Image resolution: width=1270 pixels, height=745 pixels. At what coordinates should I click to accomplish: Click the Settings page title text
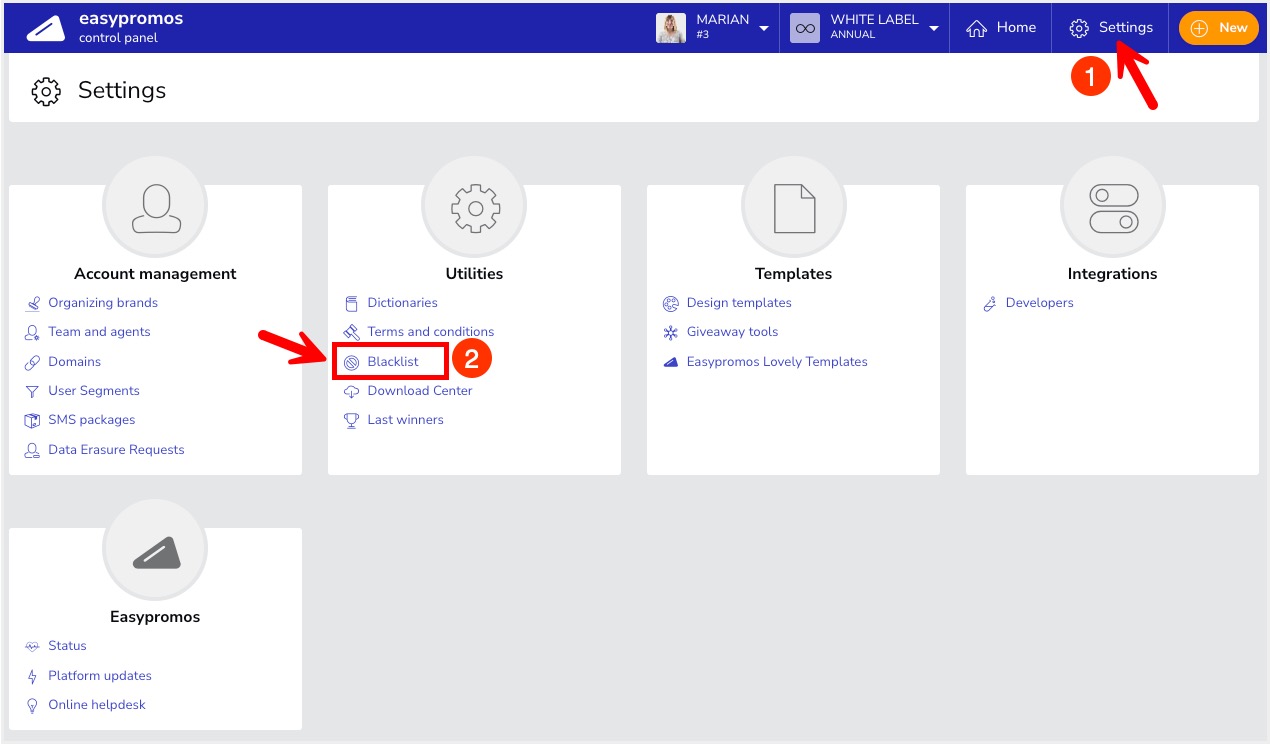[122, 91]
